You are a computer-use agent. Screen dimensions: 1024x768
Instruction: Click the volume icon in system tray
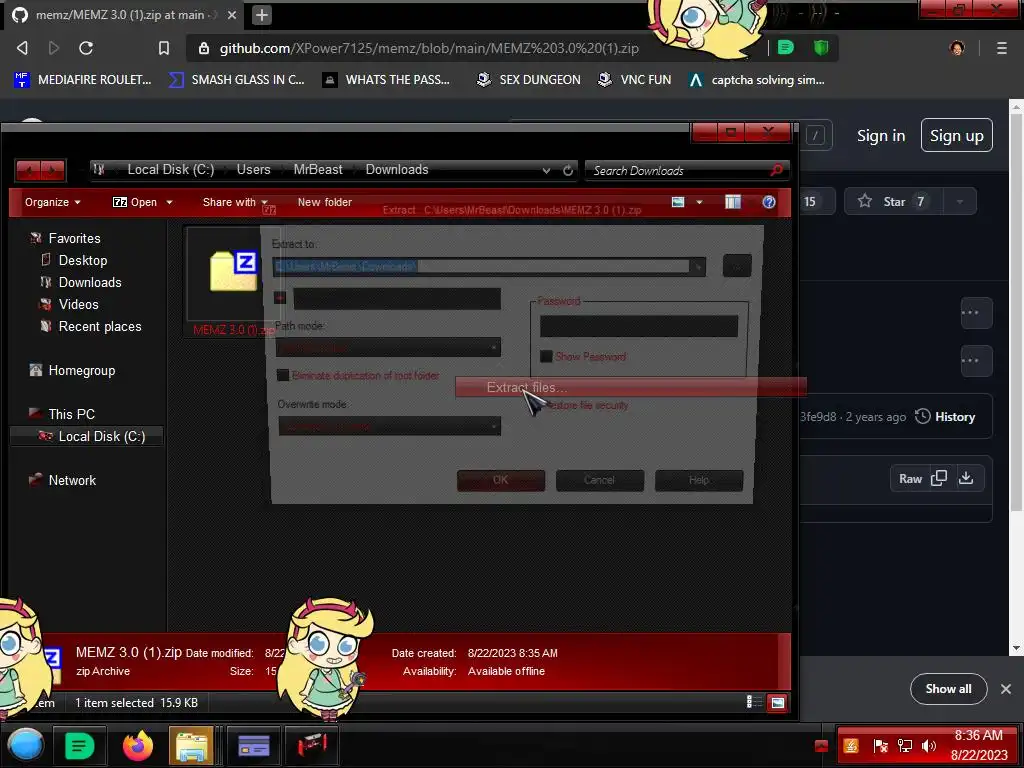pyautogui.click(x=928, y=746)
